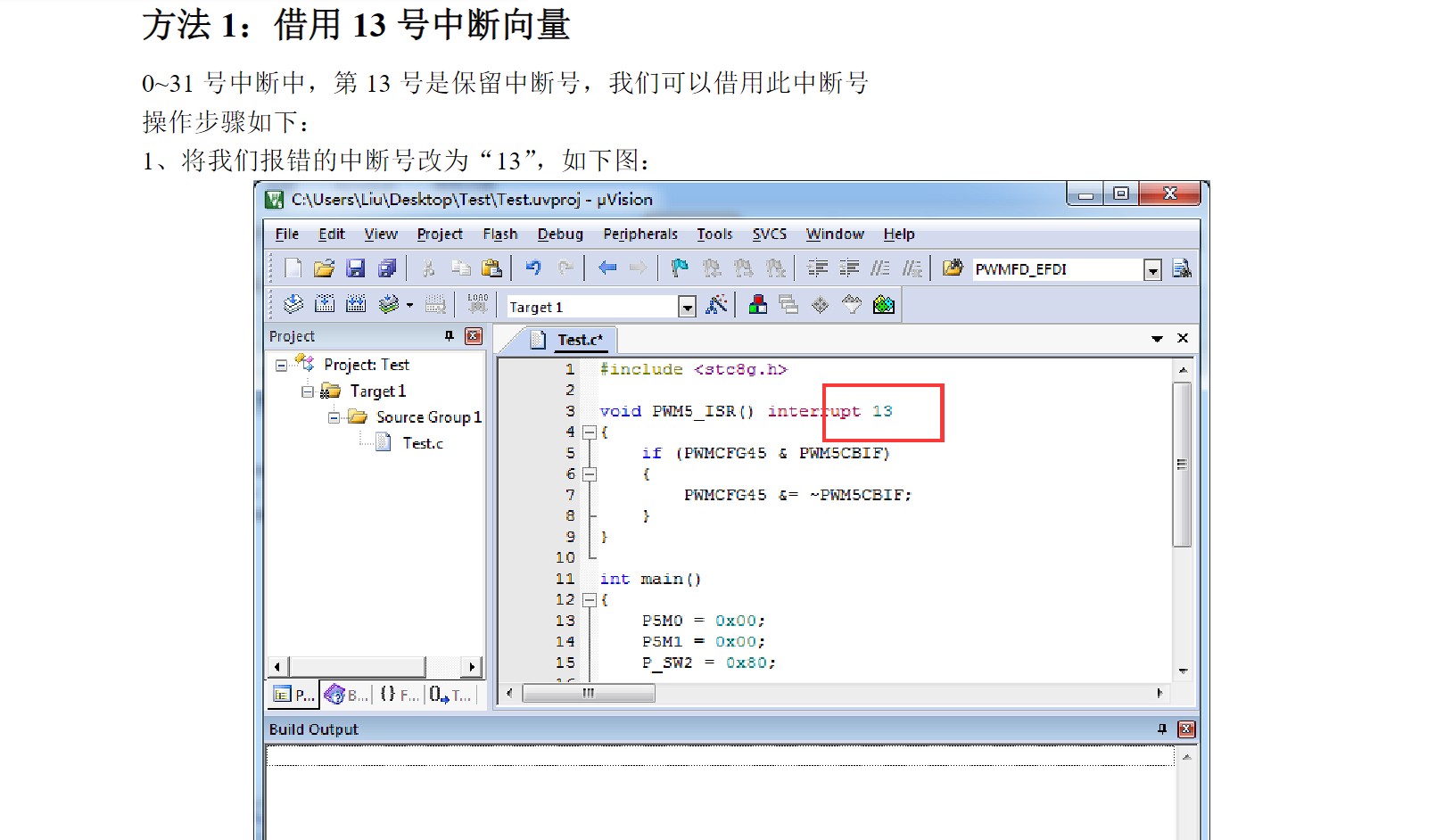Open the Batch Build dropdown arrow
Viewport: 1444px width, 840px height.
coord(409,305)
